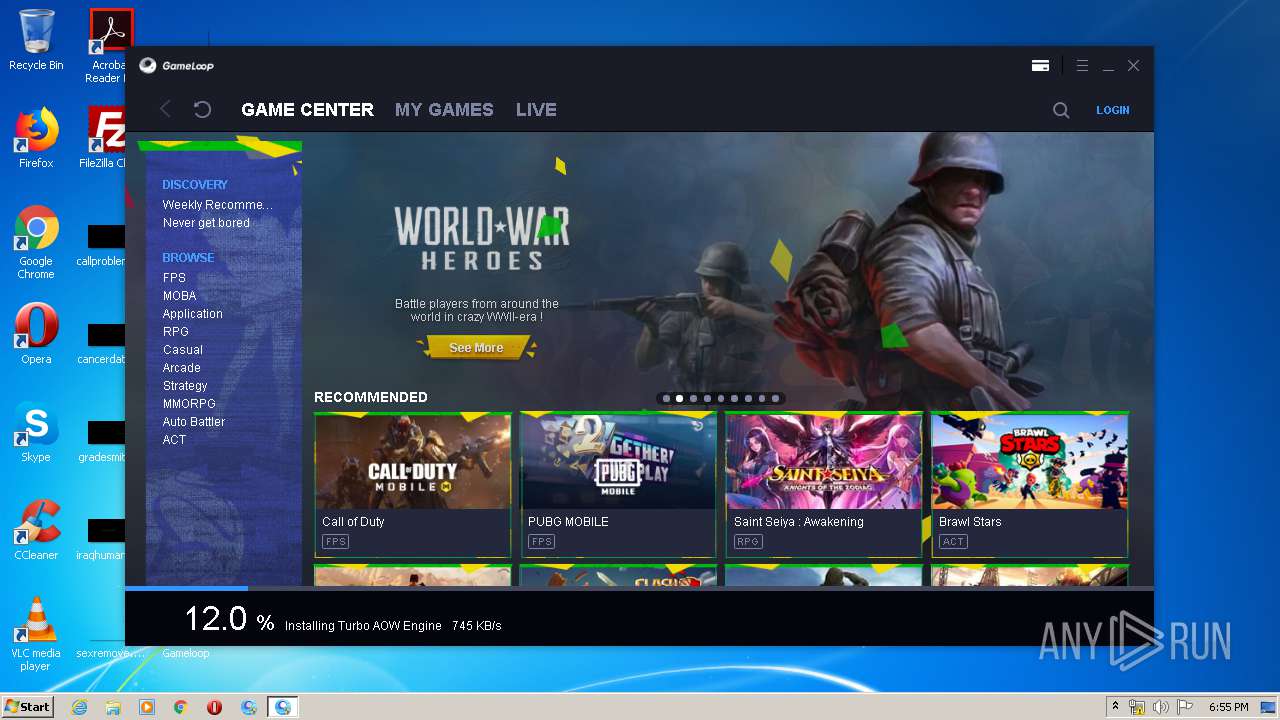Click ACT tag under Brawl Stars

coord(953,542)
